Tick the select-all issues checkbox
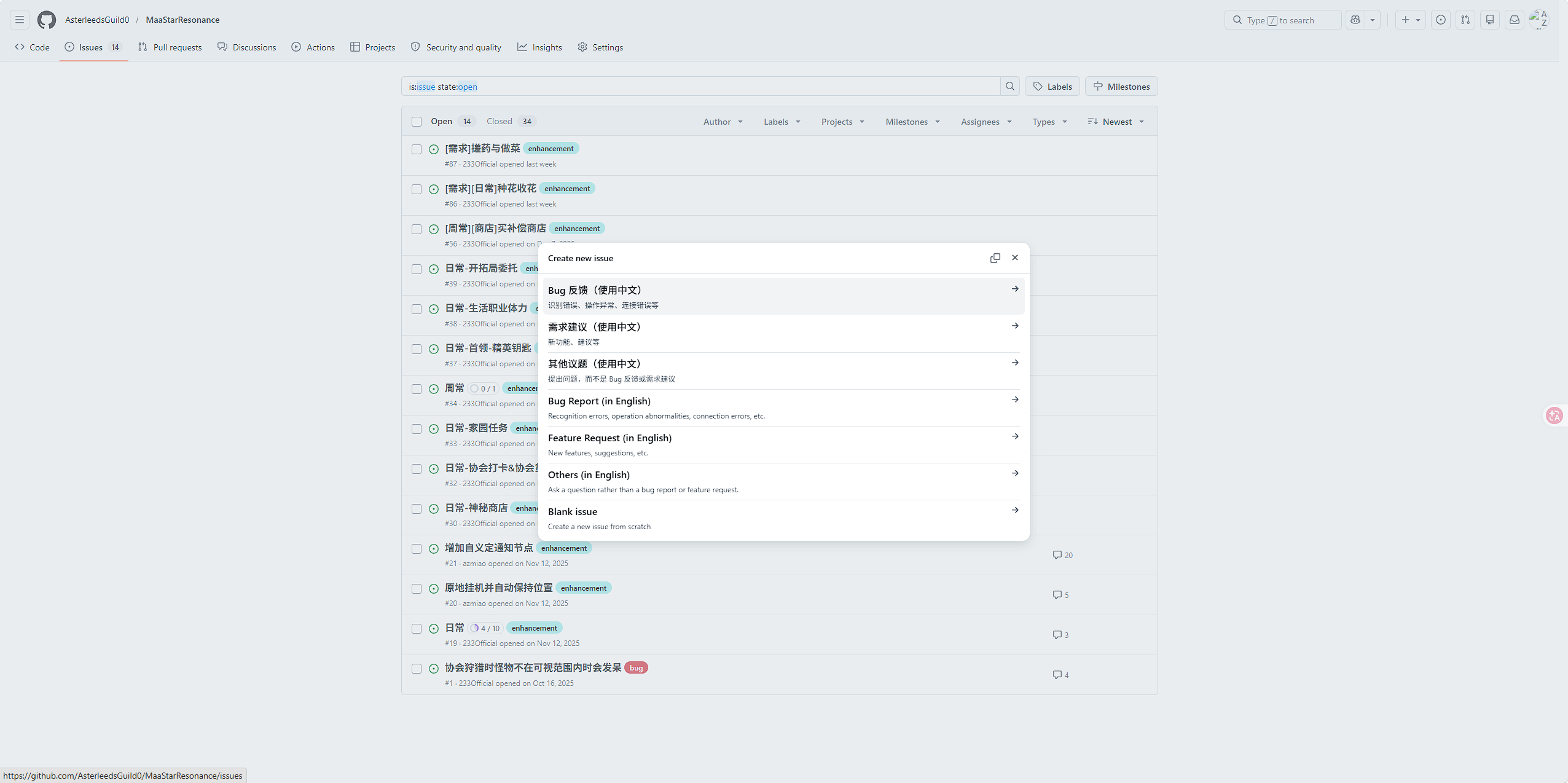Viewport: 1568px width, 783px height. (x=417, y=122)
